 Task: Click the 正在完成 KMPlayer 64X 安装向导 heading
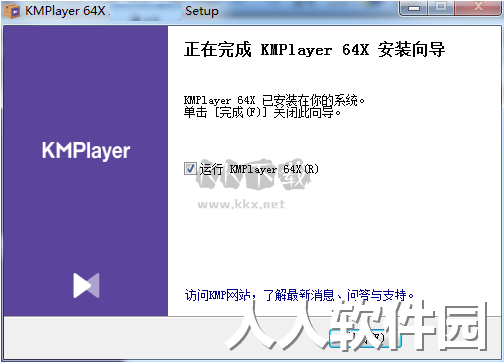click(x=314, y=50)
